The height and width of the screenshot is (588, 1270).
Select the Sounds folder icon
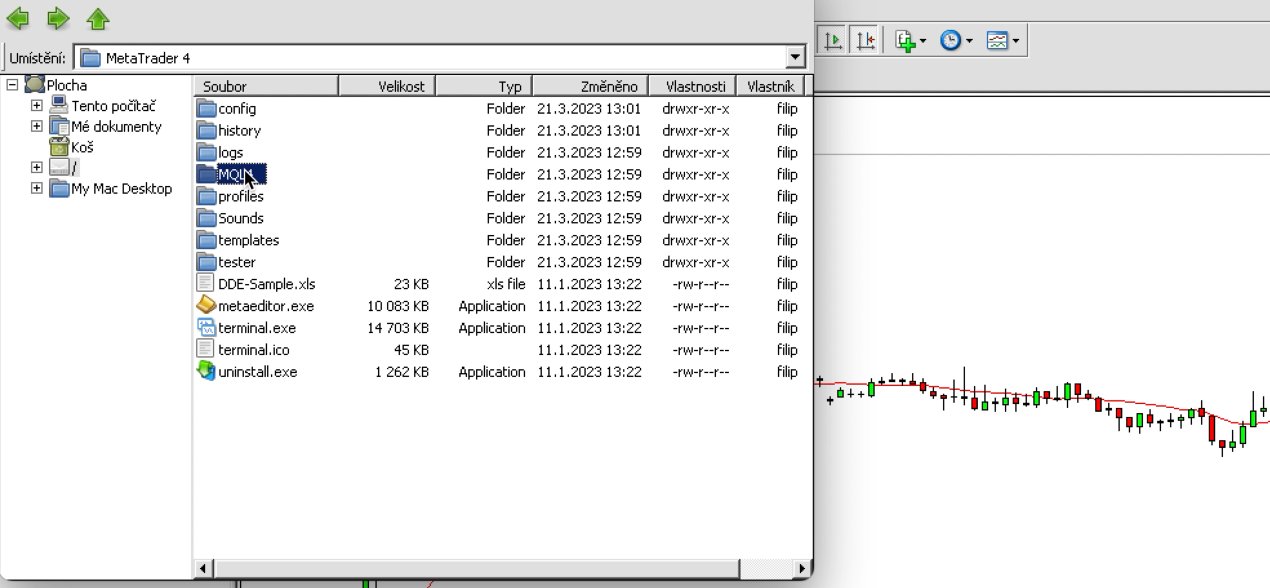pyautogui.click(x=206, y=218)
